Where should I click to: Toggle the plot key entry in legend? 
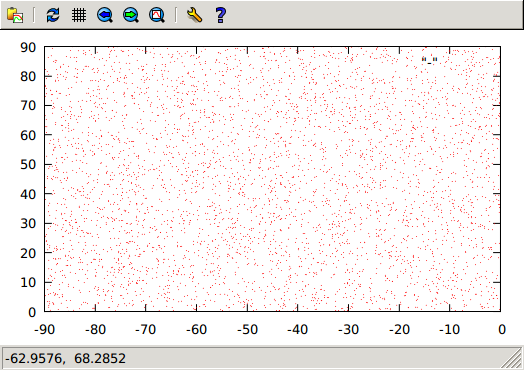pos(429,60)
